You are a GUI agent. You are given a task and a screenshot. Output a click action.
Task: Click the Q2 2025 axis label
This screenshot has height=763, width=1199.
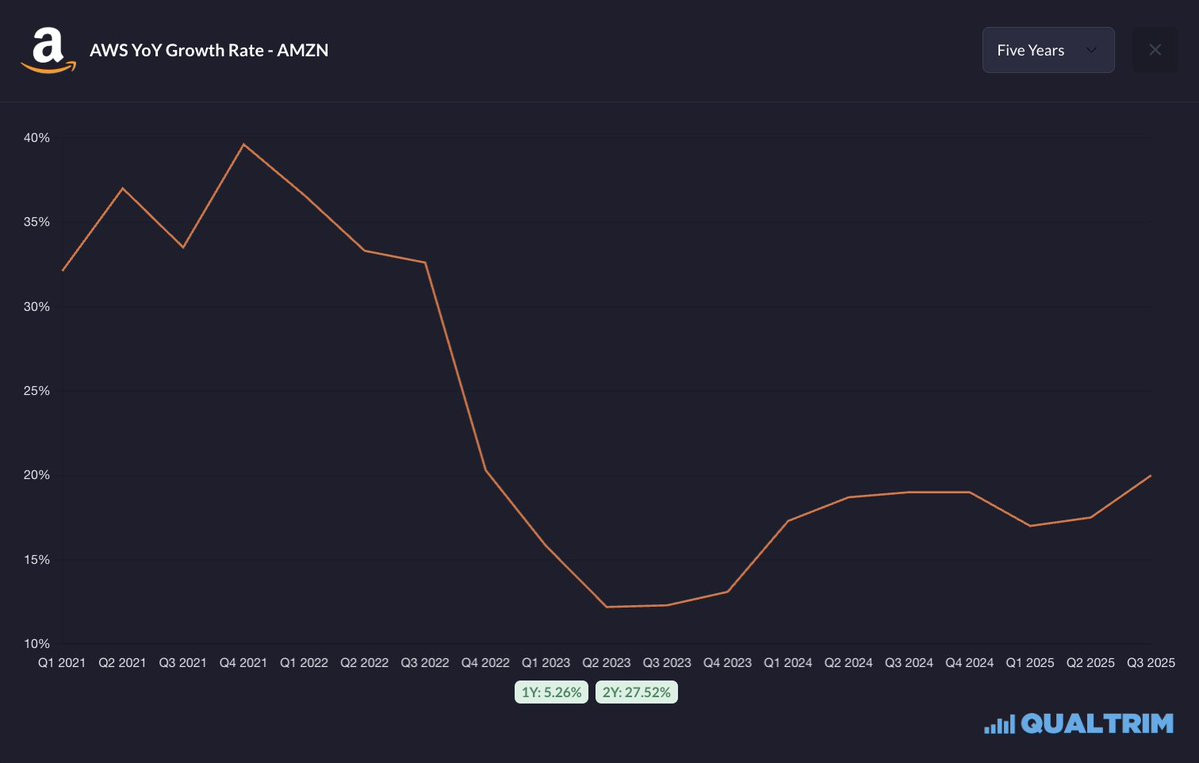click(x=1090, y=663)
